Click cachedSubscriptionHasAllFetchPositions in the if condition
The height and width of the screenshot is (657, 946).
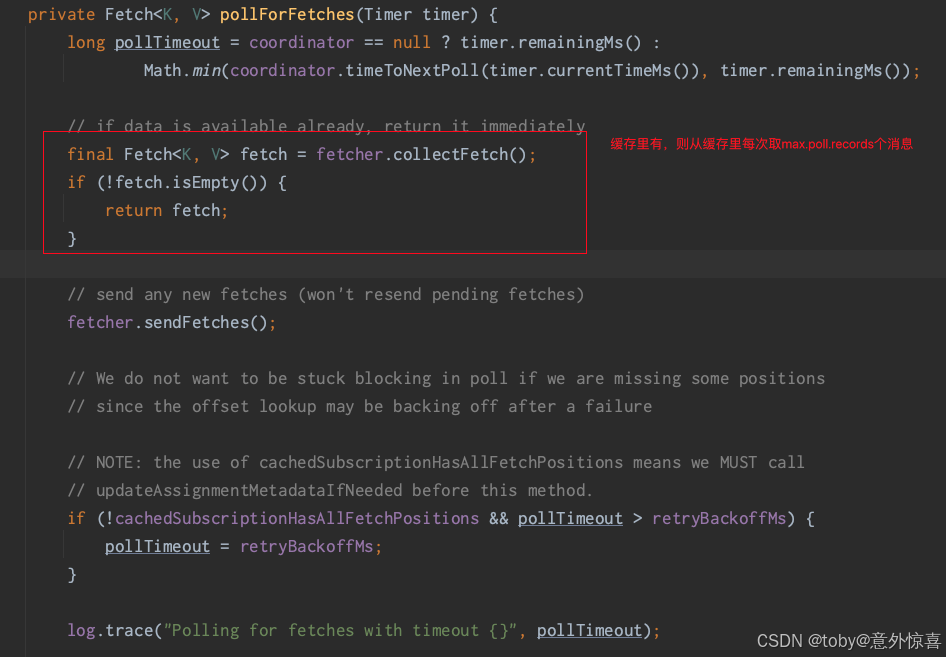tap(297, 519)
